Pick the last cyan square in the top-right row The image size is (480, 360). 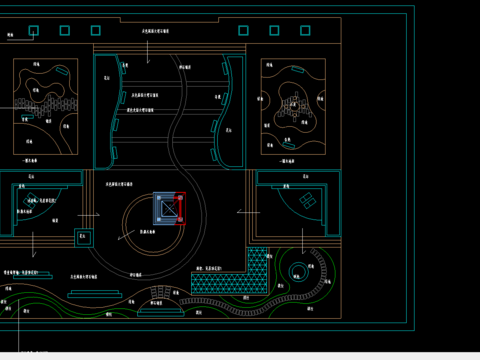[305, 31]
